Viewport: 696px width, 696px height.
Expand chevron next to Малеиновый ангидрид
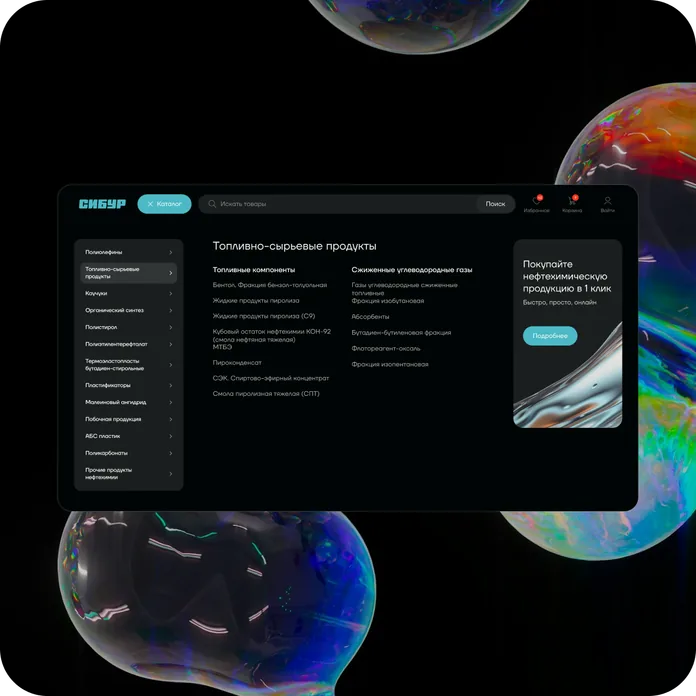click(x=170, y=402)
